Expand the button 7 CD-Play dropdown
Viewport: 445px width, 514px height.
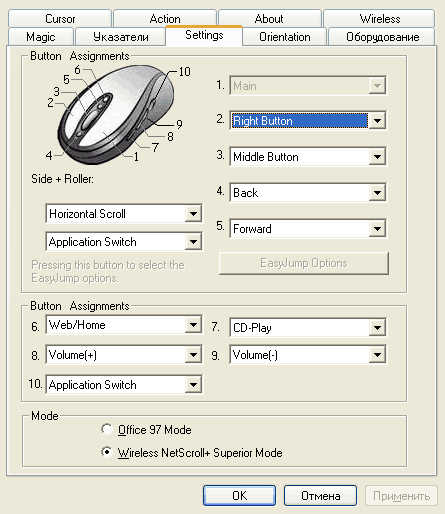point(308,327)
